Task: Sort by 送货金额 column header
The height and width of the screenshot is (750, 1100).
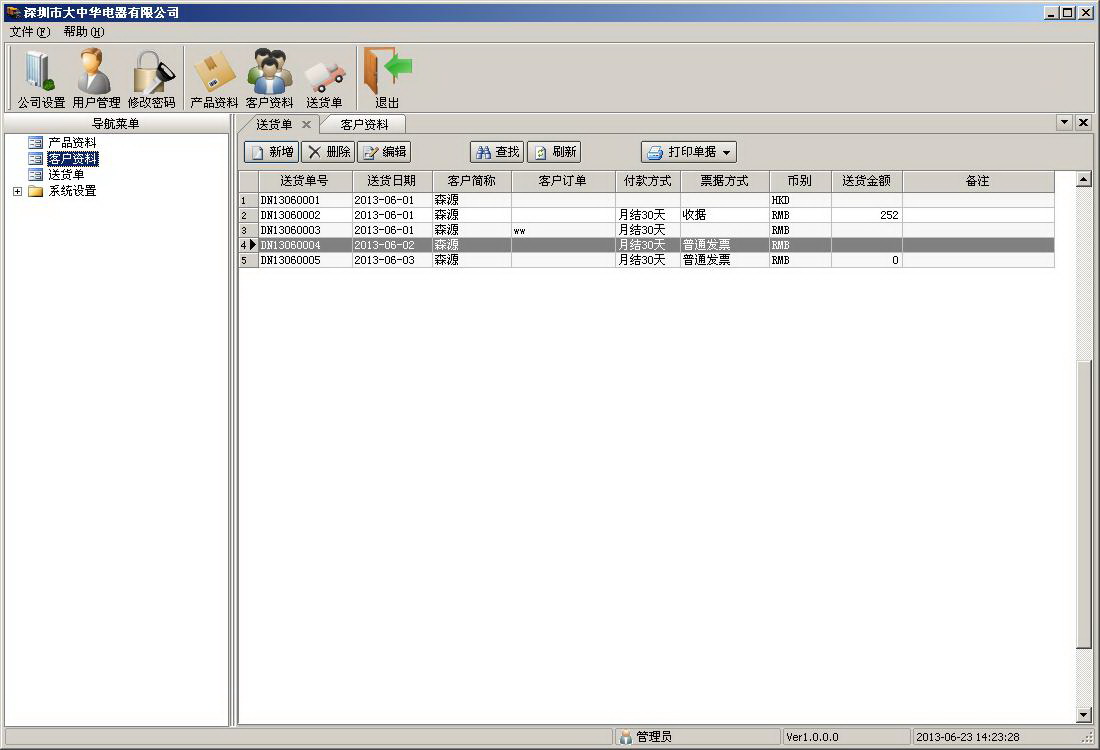Action: tap(866, 181)
